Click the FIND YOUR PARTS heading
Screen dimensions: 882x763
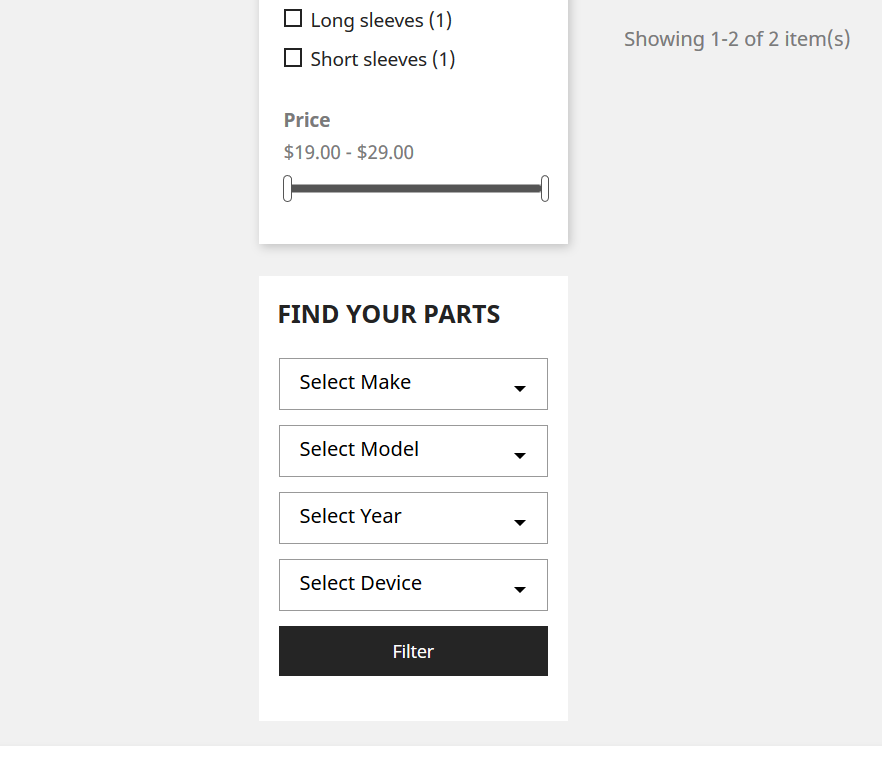[389, 314]
